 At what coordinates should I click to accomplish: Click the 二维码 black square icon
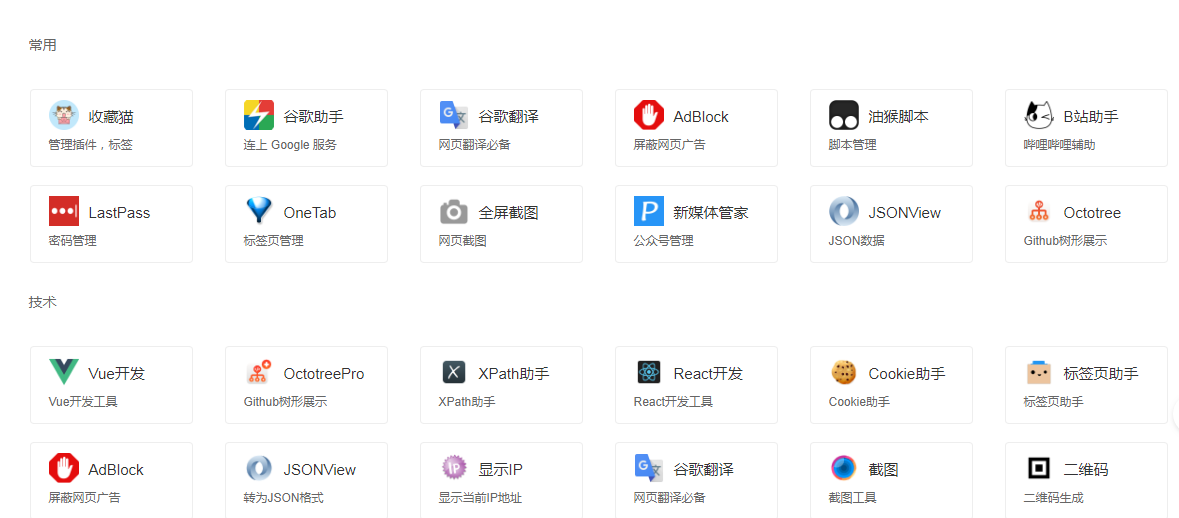click(1038, 468)
